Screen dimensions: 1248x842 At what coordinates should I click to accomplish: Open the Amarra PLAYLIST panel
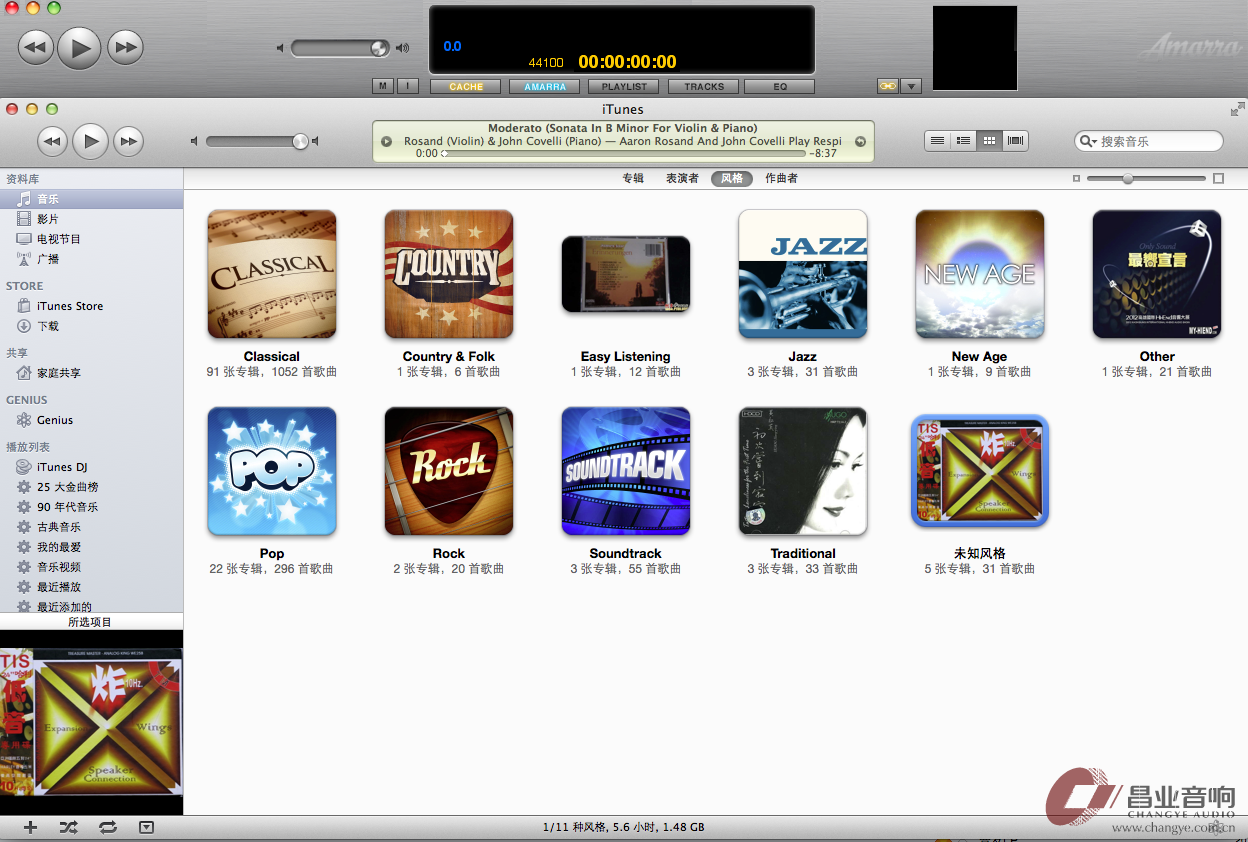[x=625, y=87]
